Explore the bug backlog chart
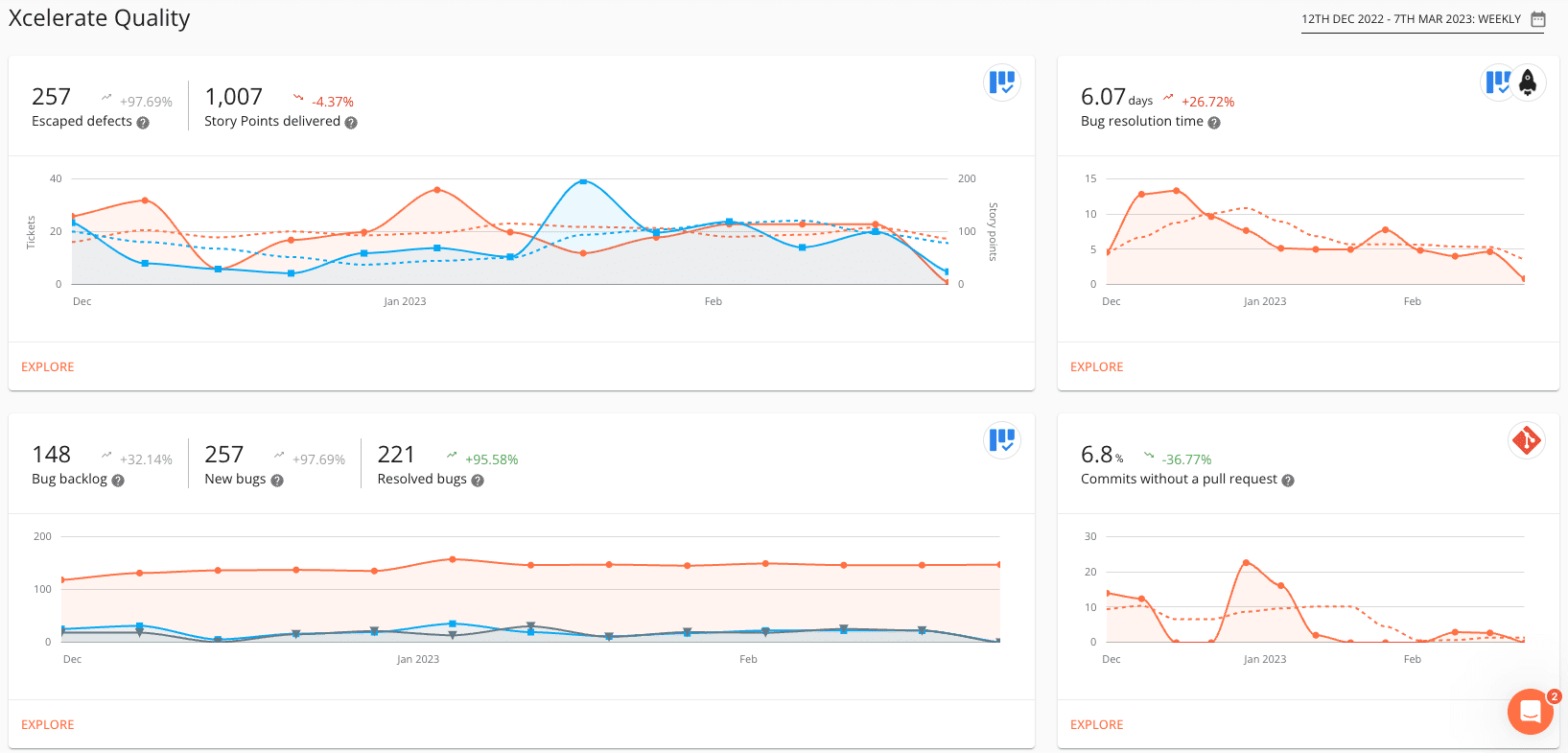The height and width of the screenshot is (753, 1568). [x=48, y=725]
